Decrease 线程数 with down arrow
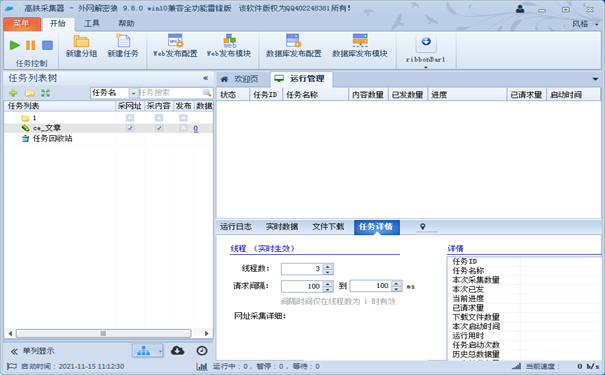The image size is (605, 375). pos(328,272)
